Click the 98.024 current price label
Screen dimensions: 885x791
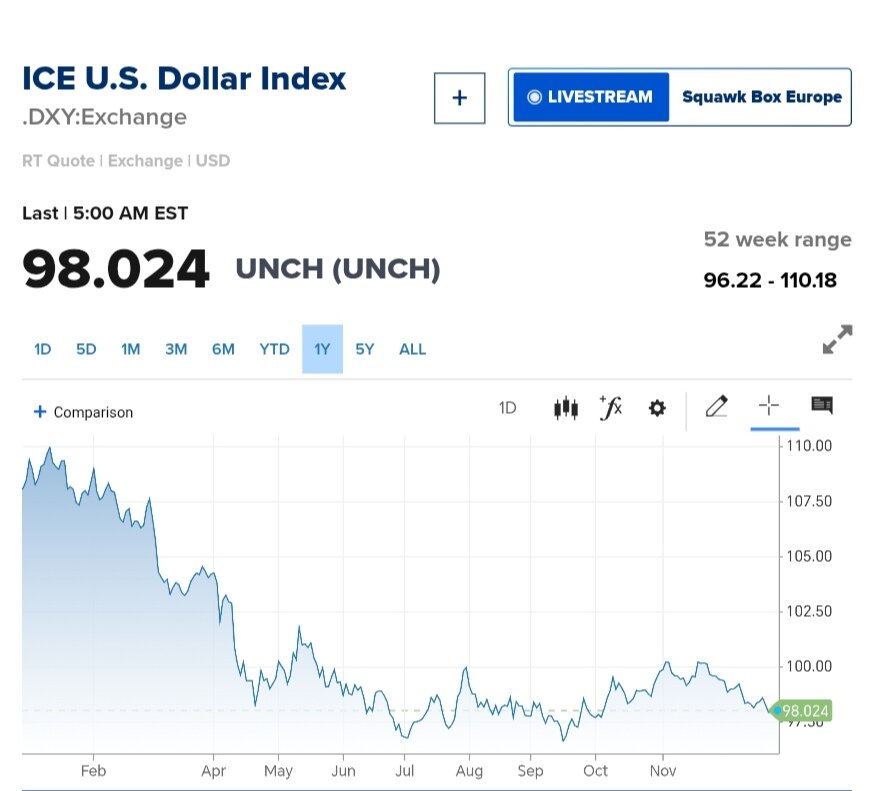click(804, 711)
